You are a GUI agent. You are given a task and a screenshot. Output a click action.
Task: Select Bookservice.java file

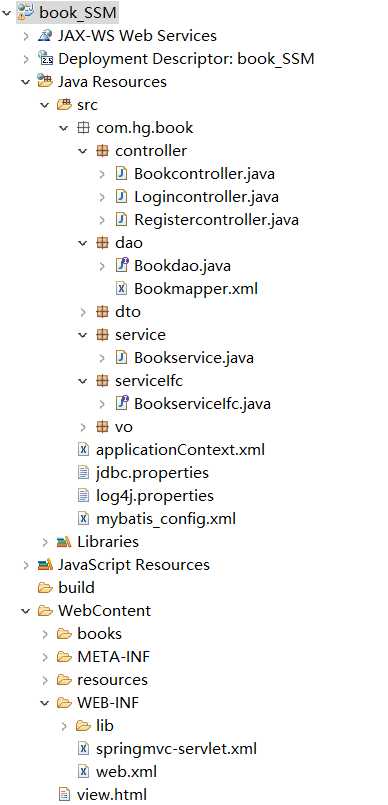193,357
